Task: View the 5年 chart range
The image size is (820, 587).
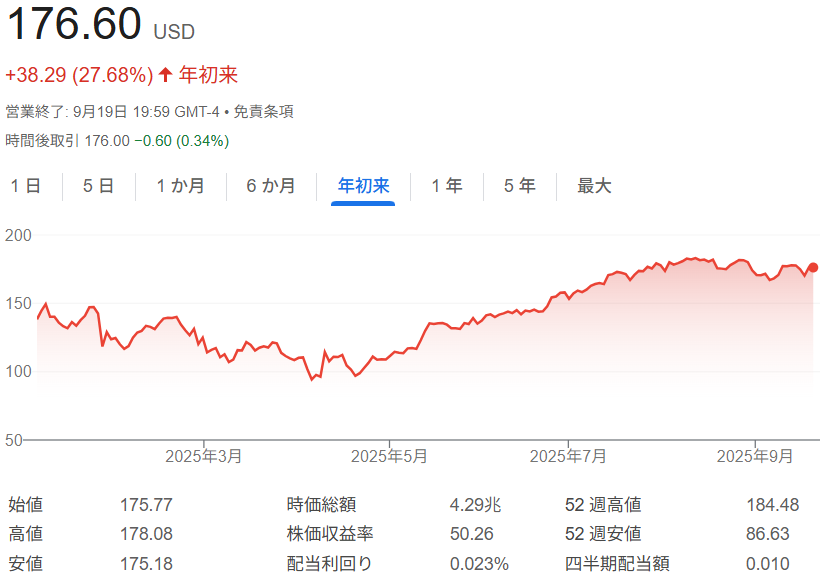Action: 519,186
